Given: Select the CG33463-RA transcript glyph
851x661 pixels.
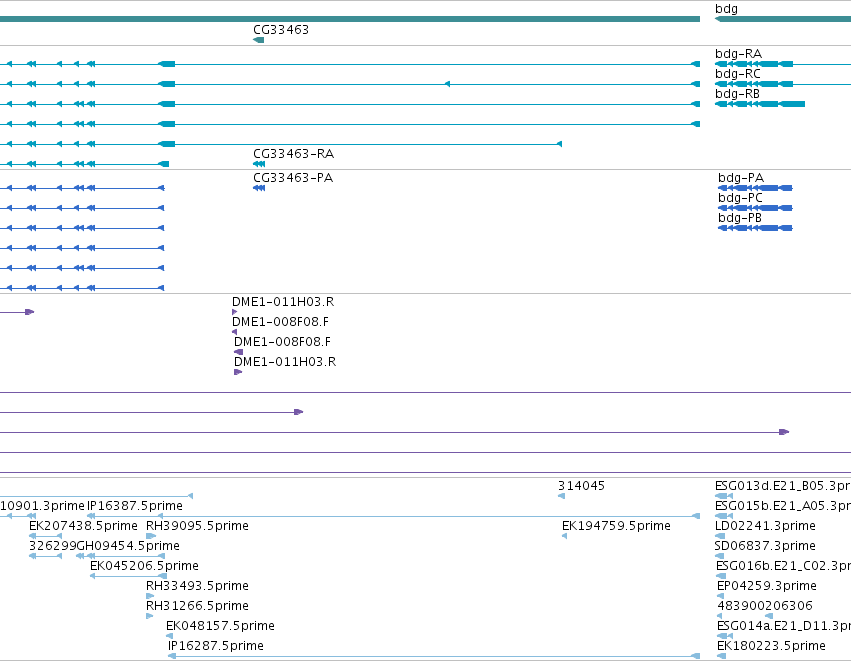Looking at the screenshot, I should [259, 164].
